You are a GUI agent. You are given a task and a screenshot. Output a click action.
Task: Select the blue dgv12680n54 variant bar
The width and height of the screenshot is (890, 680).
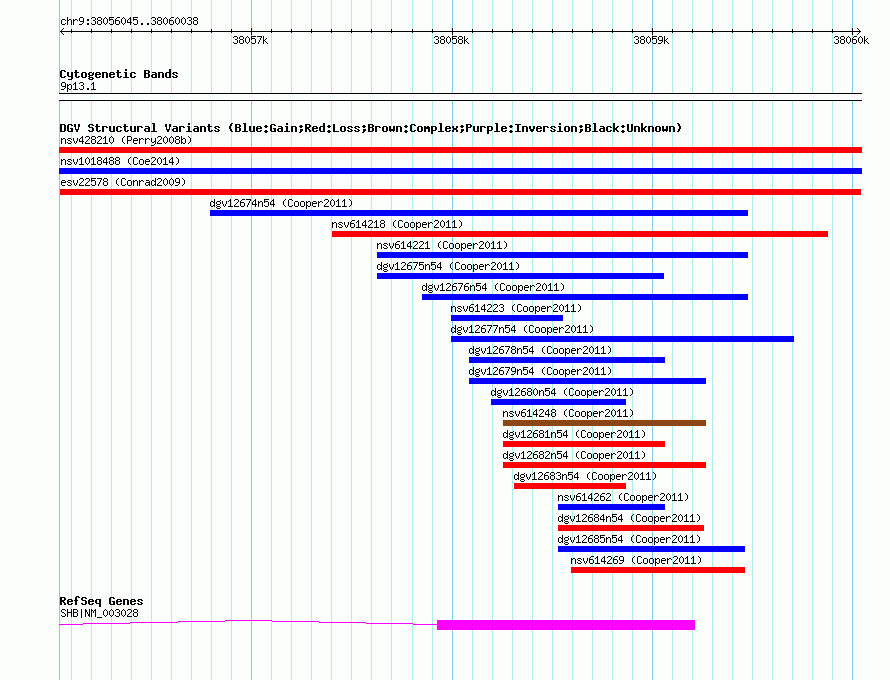pos(559,402)
